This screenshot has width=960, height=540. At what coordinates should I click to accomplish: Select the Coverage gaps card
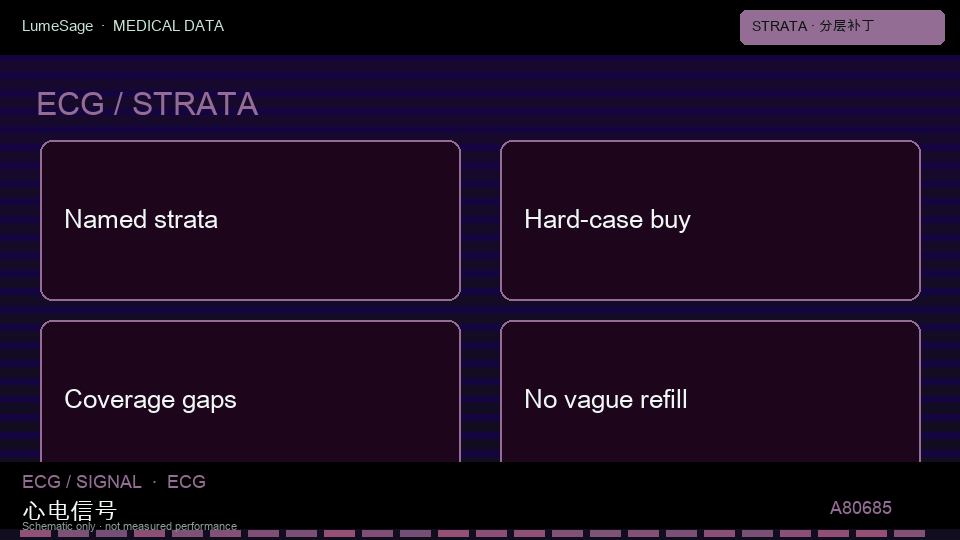tap(250, 391)
